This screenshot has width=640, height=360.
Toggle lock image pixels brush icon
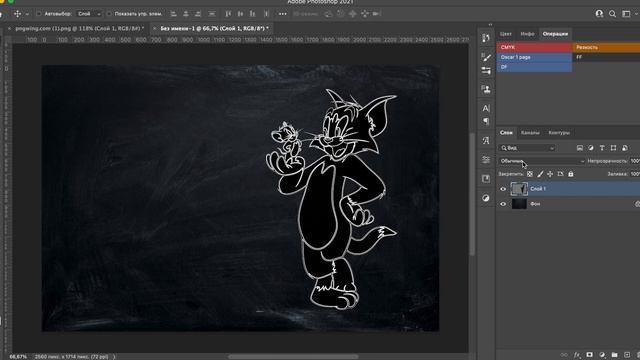click(540, 174)
